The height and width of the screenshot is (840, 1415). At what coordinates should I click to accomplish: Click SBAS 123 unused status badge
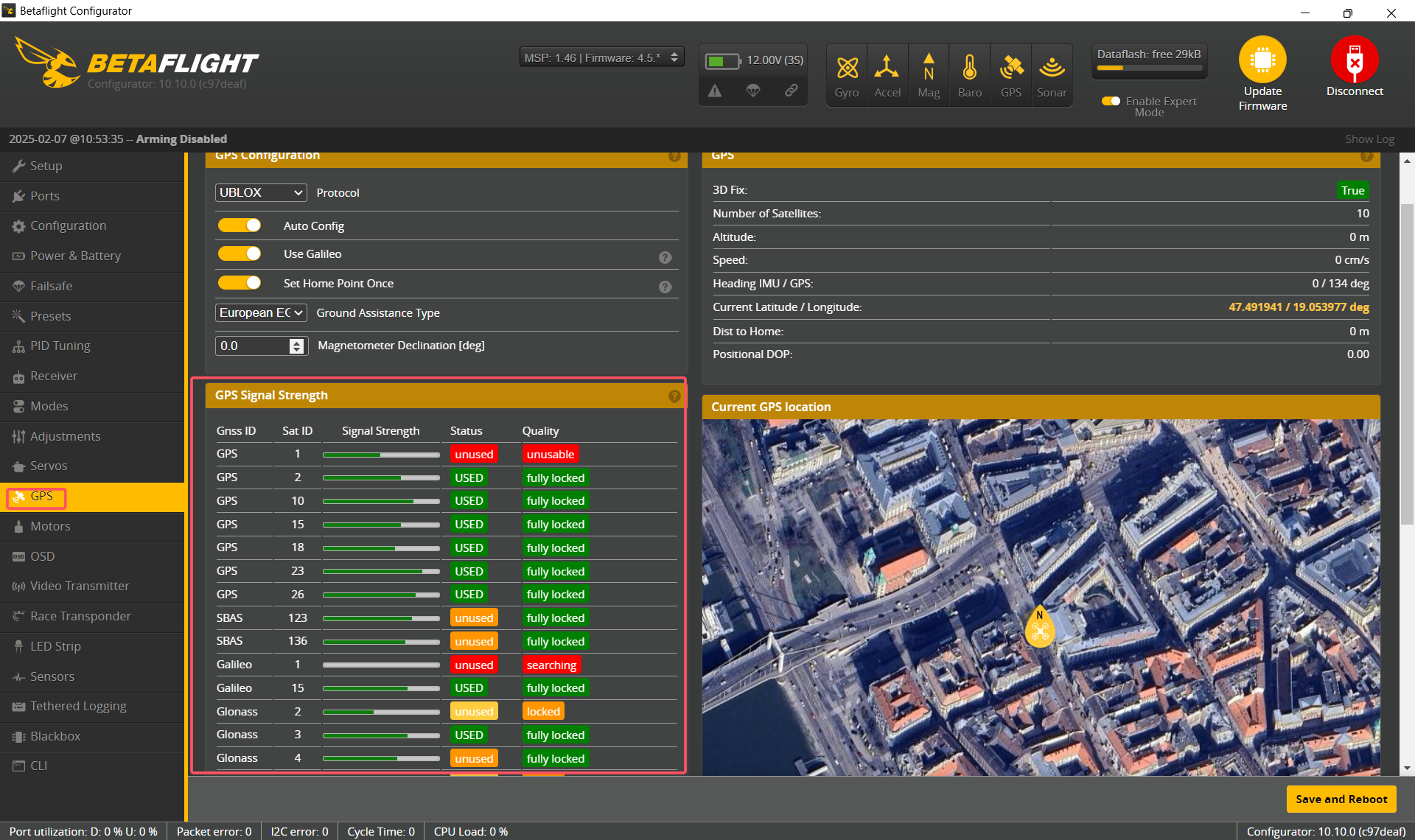pos(474,617)
